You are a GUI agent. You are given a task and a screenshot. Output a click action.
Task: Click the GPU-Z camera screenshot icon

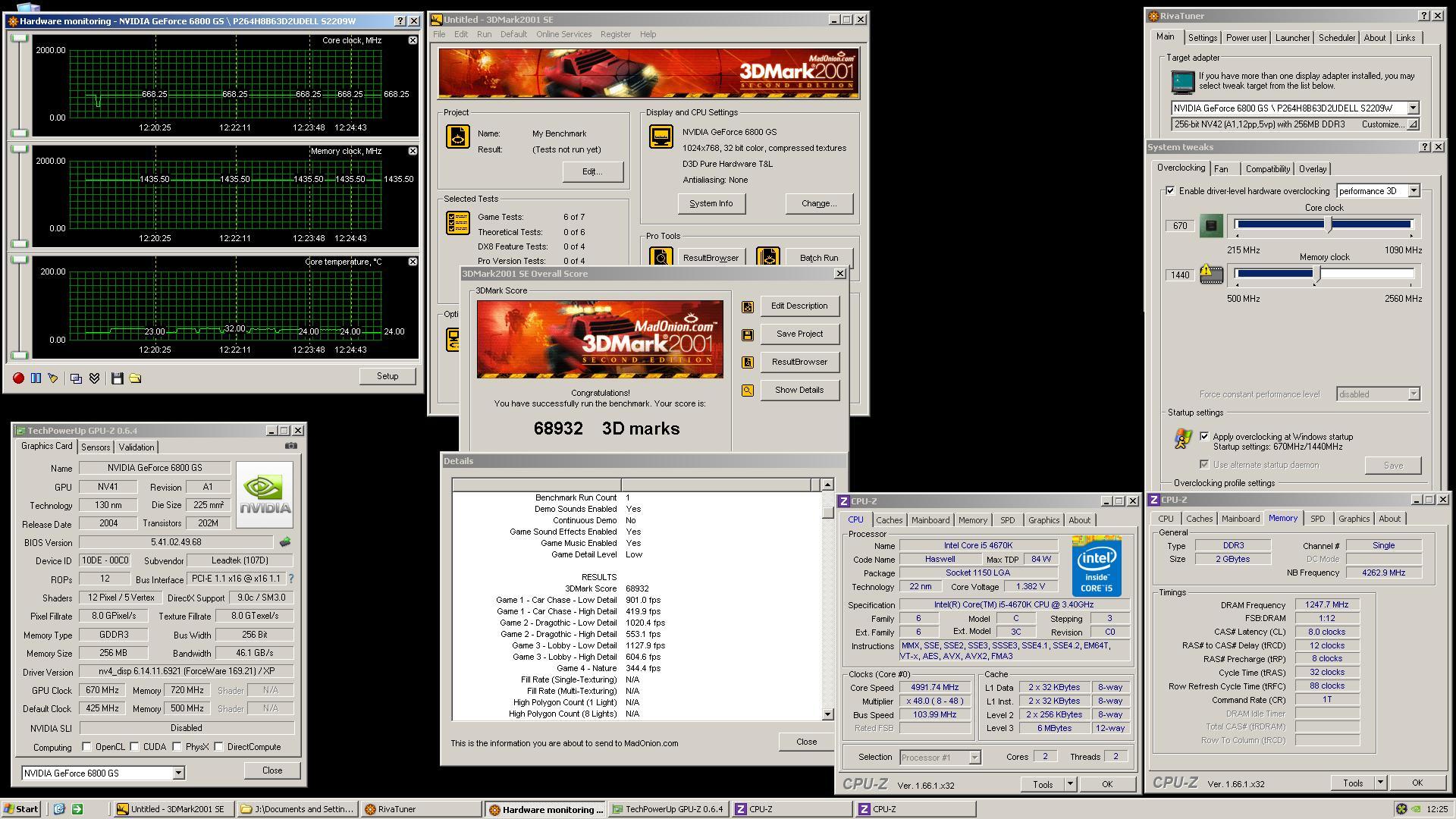(x=290, y=446)
